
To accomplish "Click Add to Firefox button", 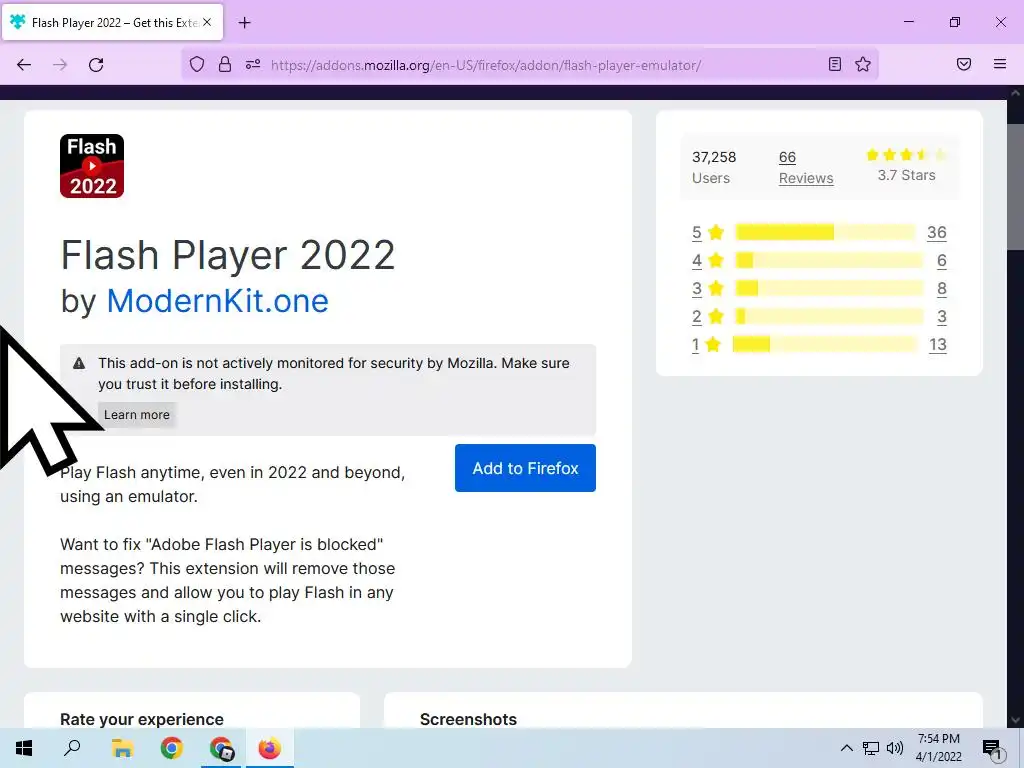I will 525,468.
